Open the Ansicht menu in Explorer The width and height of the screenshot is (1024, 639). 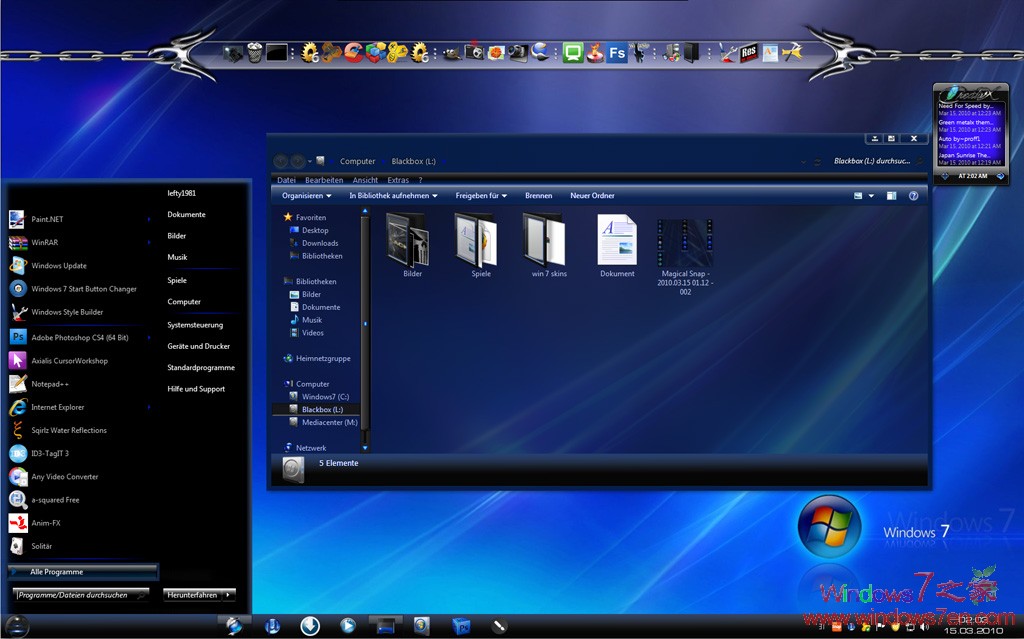pos(366,180)
